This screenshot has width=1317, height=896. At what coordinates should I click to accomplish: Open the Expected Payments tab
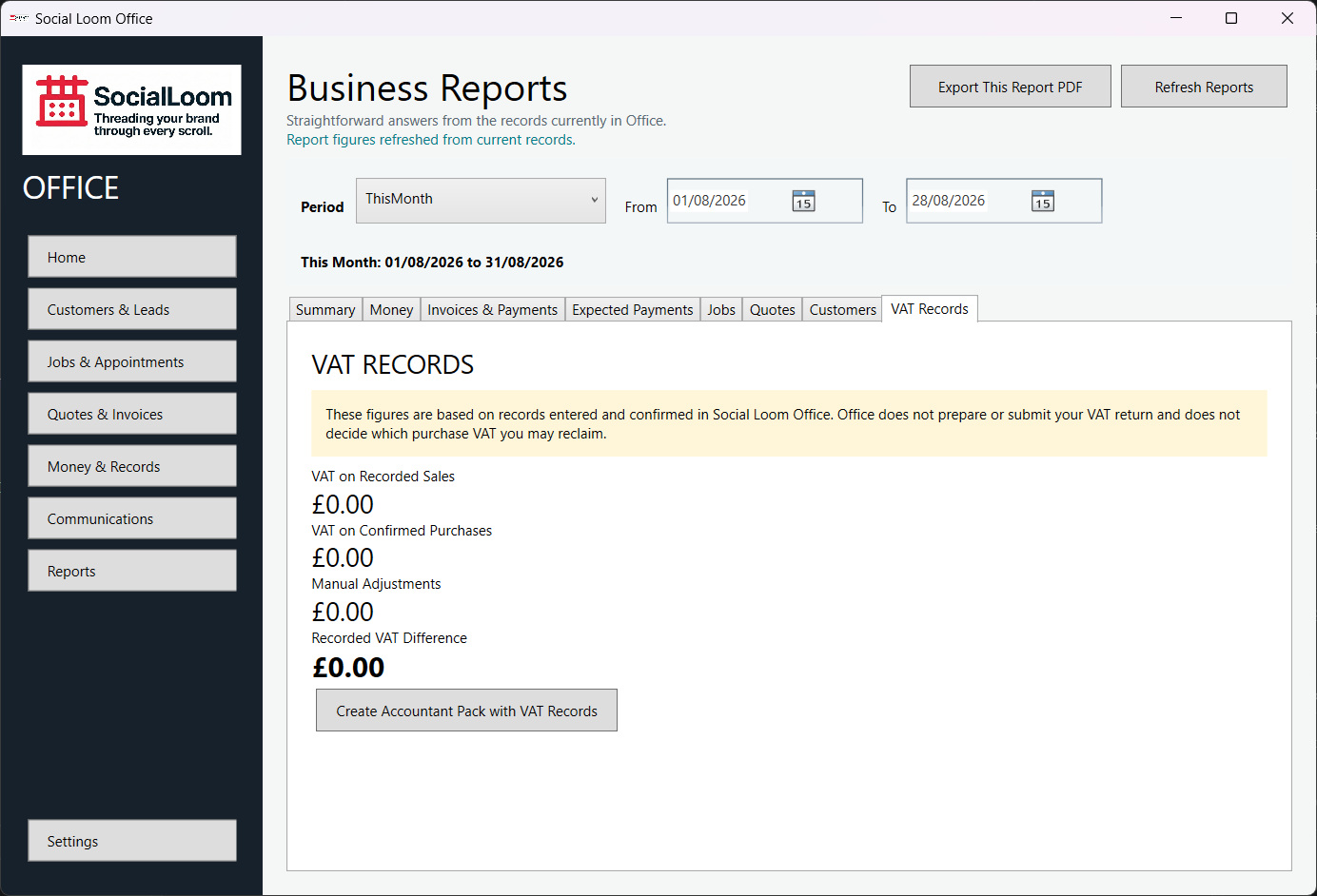632,309
